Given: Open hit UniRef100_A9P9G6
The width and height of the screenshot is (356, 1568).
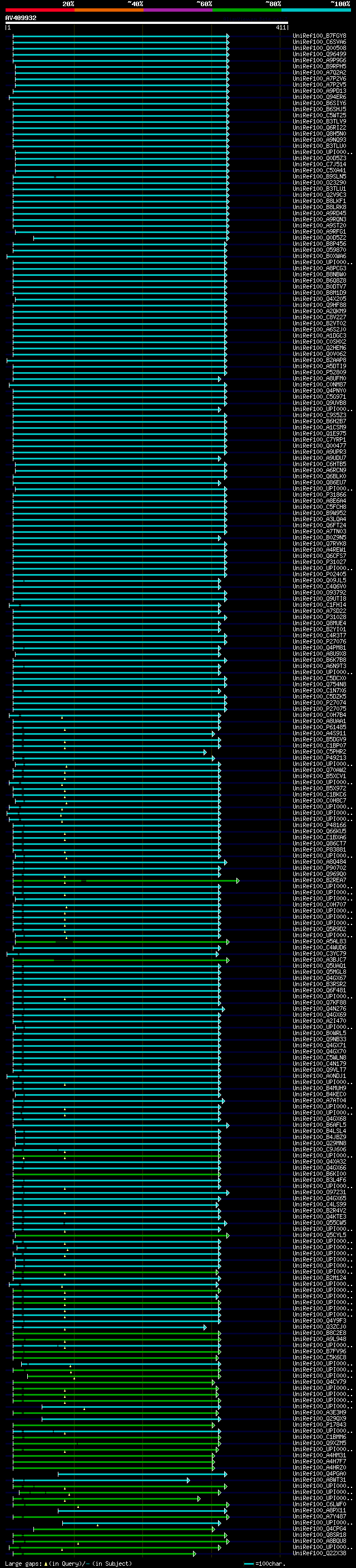Looking at the screenshot, I should point(319,60).
